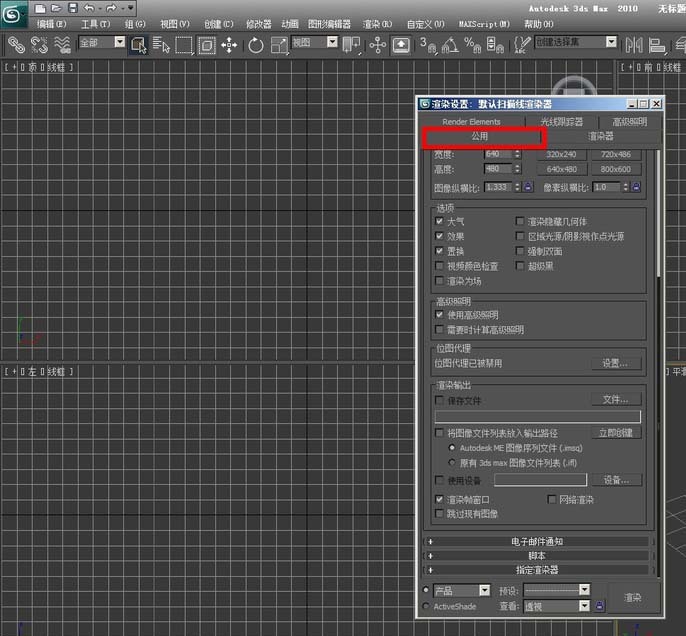Switch to the 渲染器 tab

pos(600,136)
